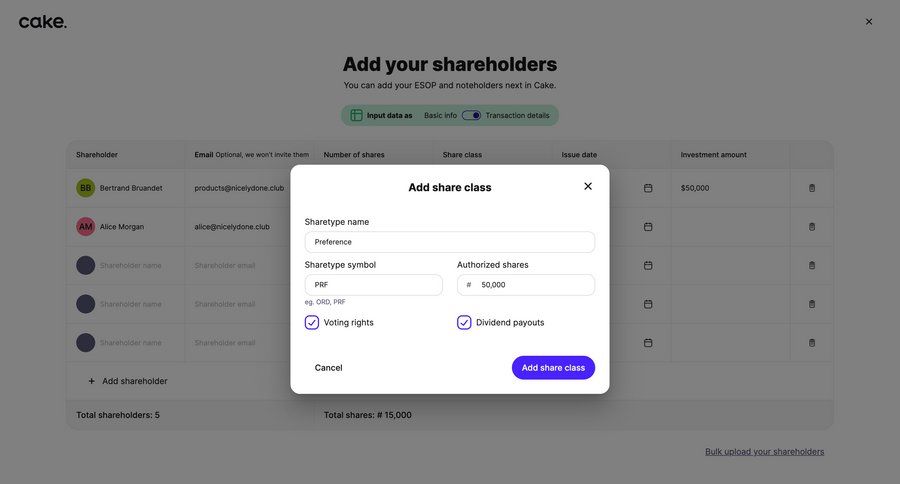This screenshot has height=484, width=900.
Task: Uncheck the Voting rights checkbox
Action: 312,323
